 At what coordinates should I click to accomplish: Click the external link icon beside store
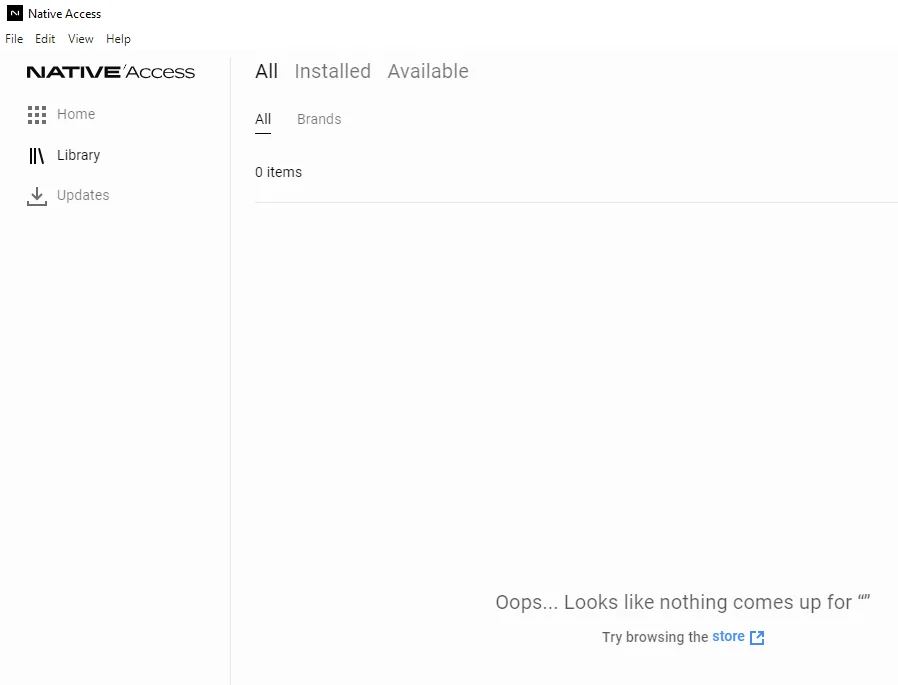[757, 637]
